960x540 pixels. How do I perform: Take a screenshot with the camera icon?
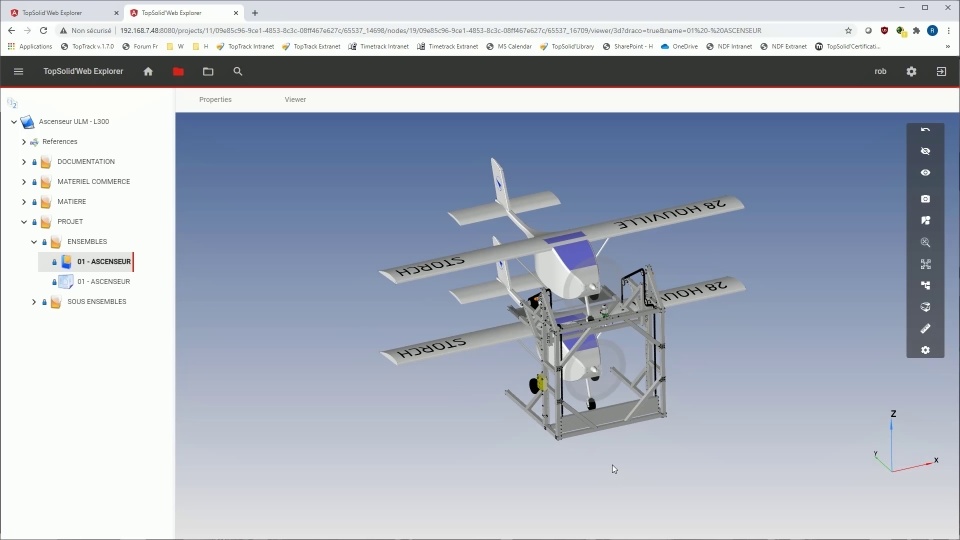coord(925,199)
